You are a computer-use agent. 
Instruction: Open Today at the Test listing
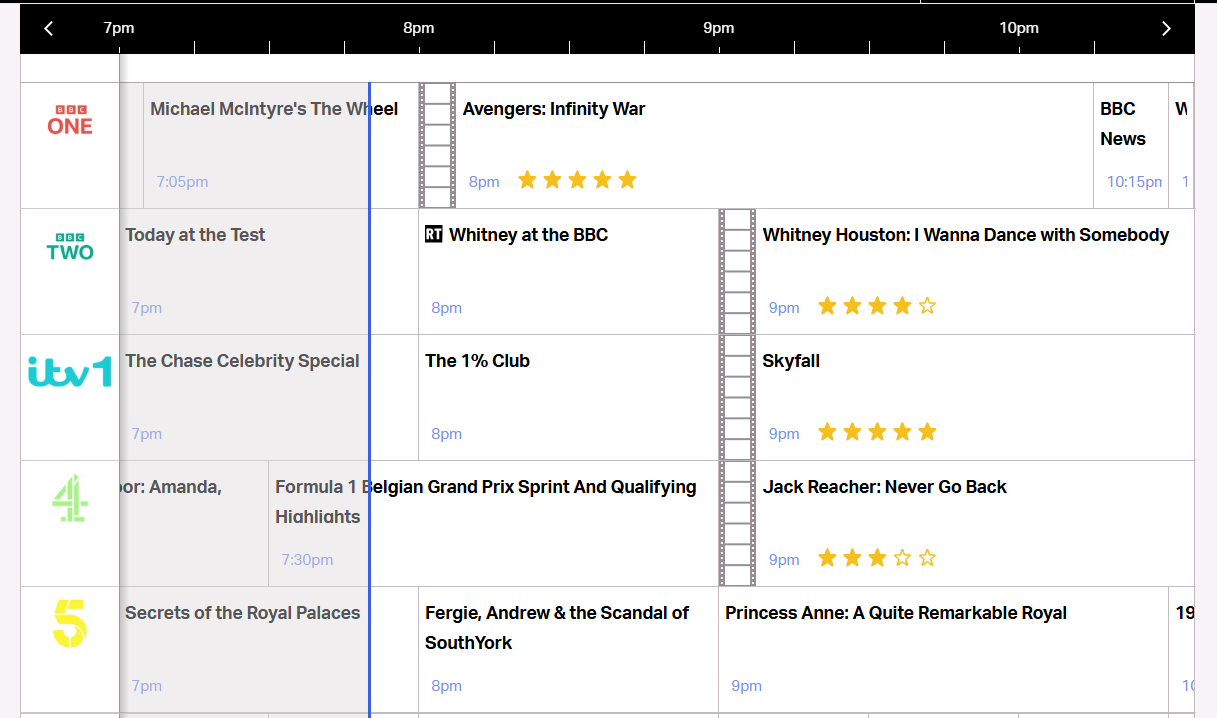(195, 235)
